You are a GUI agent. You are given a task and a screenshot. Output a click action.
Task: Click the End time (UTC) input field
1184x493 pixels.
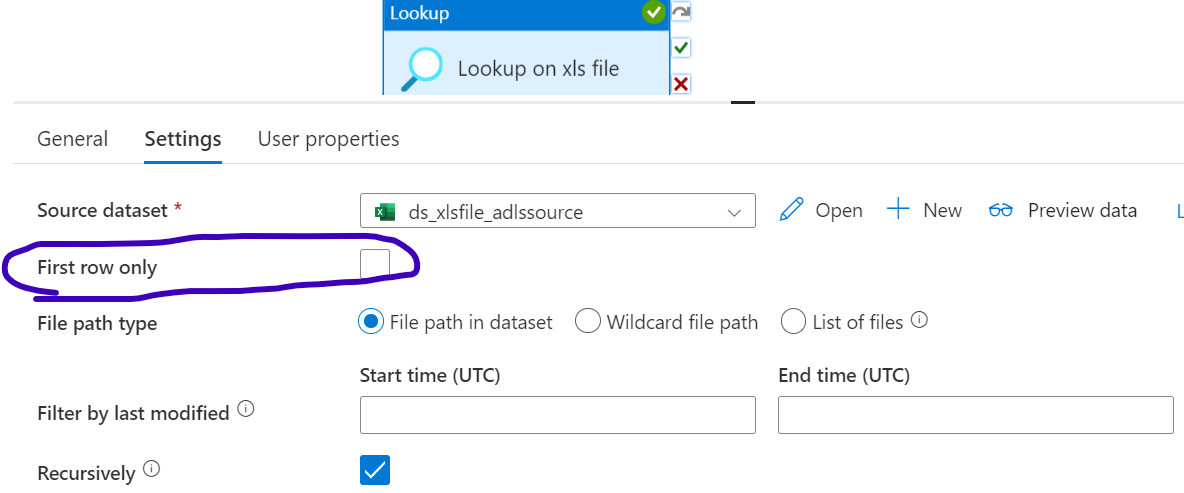click(976, 414)
